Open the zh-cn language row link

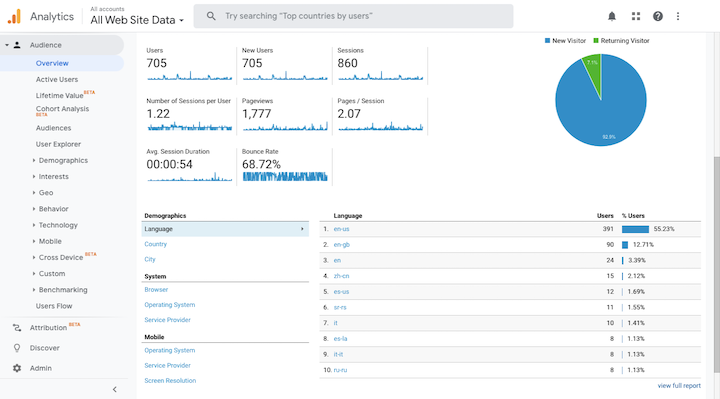click(x=341, y=276)
